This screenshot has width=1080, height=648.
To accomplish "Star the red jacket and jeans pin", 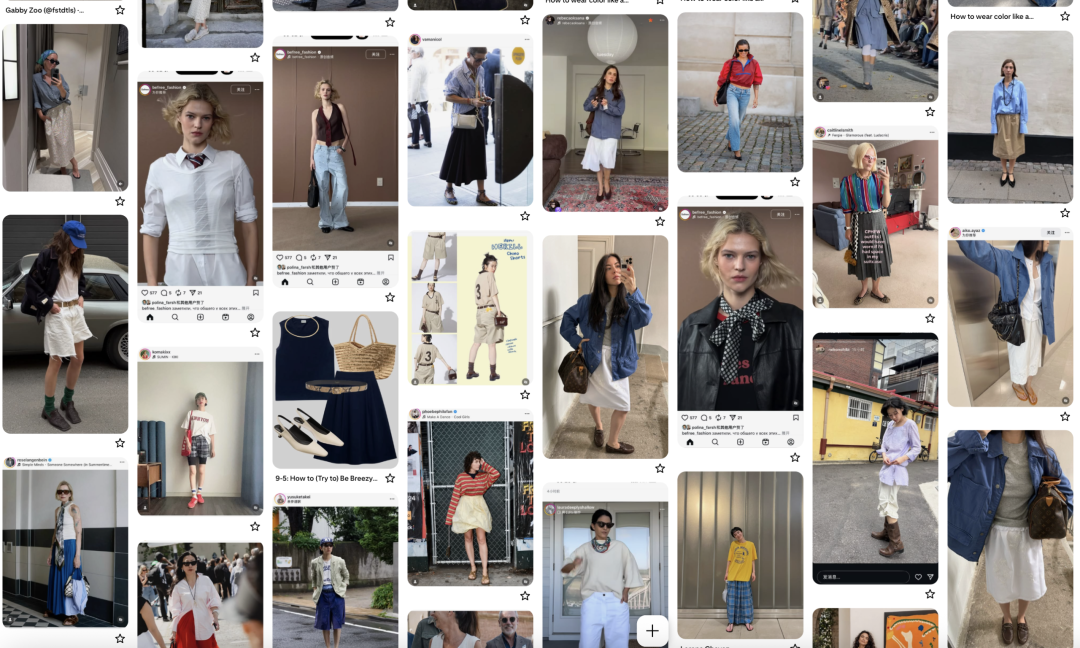I will [x=795, y=182].
